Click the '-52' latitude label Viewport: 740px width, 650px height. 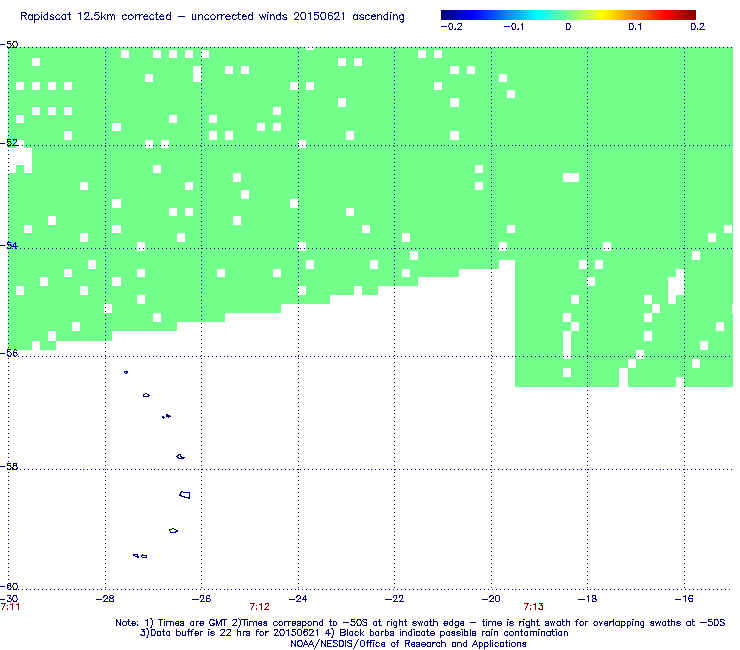coord(9,143)
